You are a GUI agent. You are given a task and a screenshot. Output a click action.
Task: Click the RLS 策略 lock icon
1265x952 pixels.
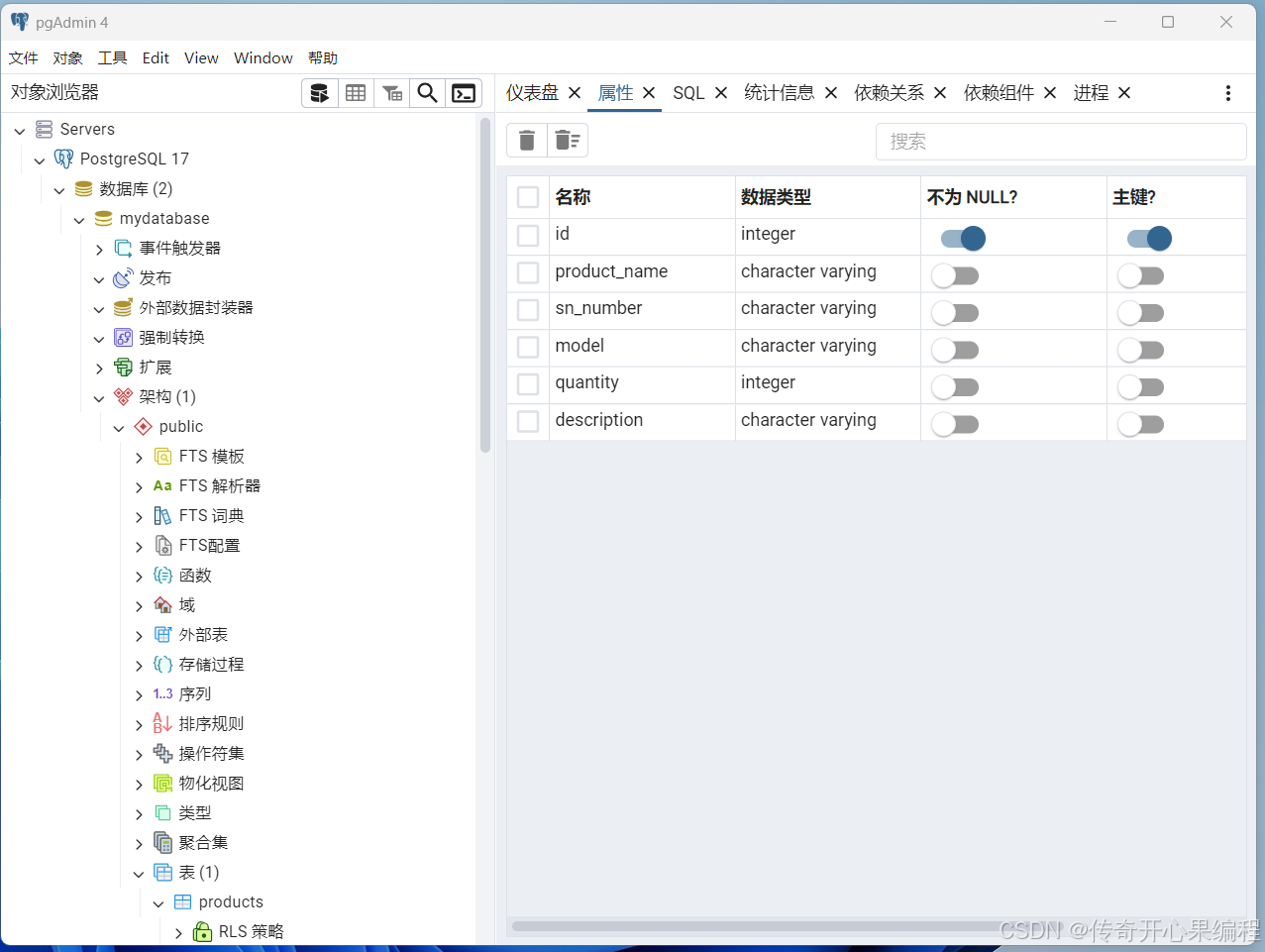coord(202,931)
